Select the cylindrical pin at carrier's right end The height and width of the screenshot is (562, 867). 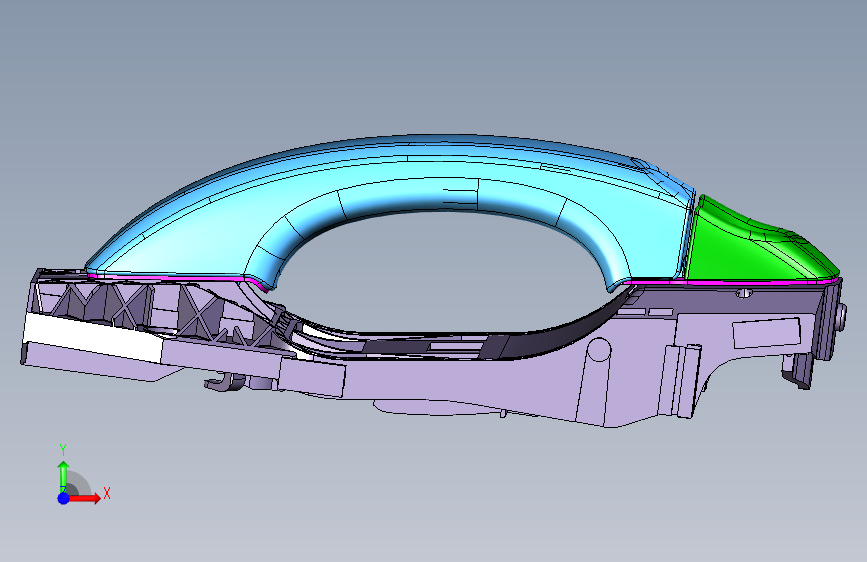[x=842, y=319]
